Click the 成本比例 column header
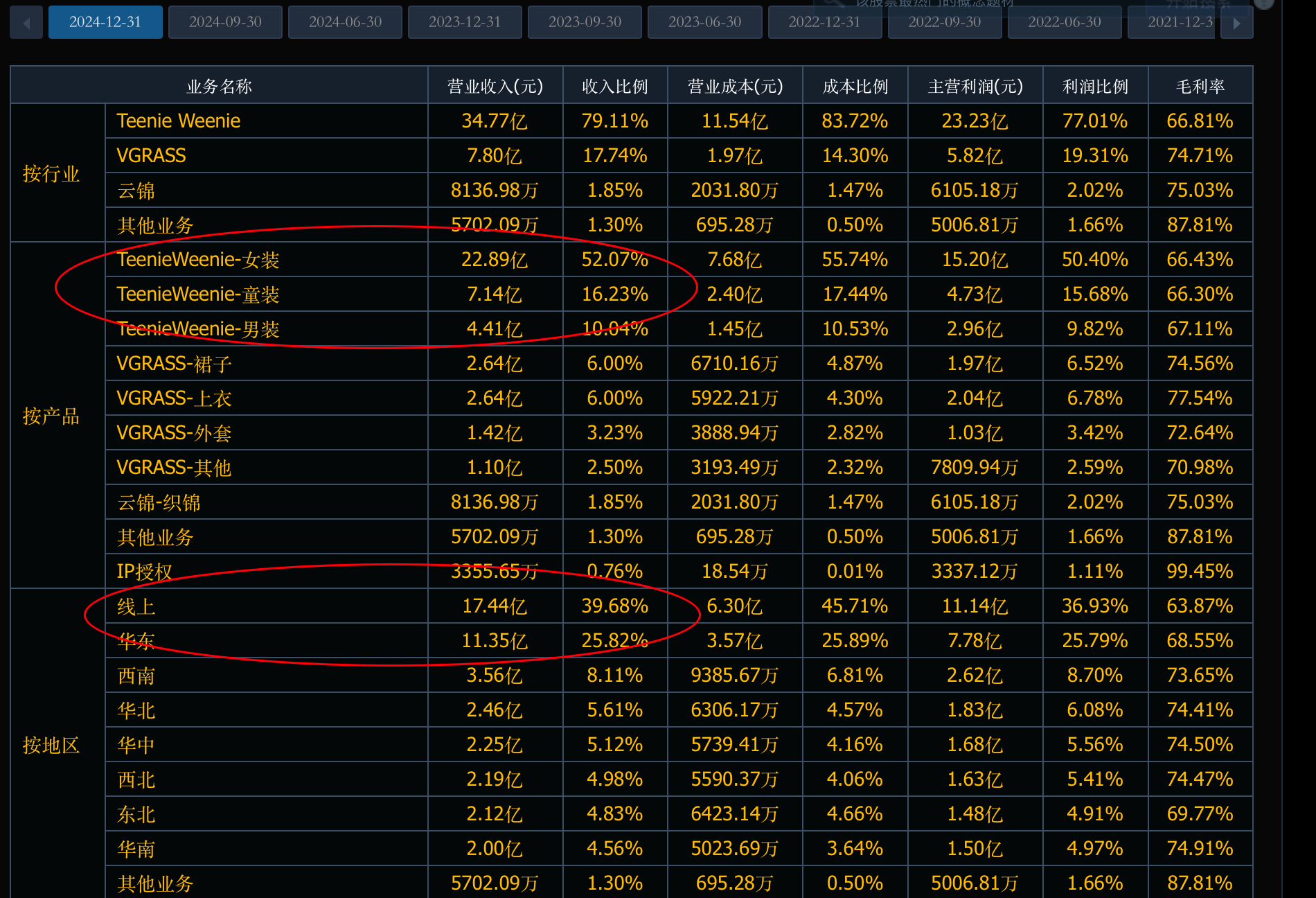This screenshot has width=1316, height=898. point(855,86)
